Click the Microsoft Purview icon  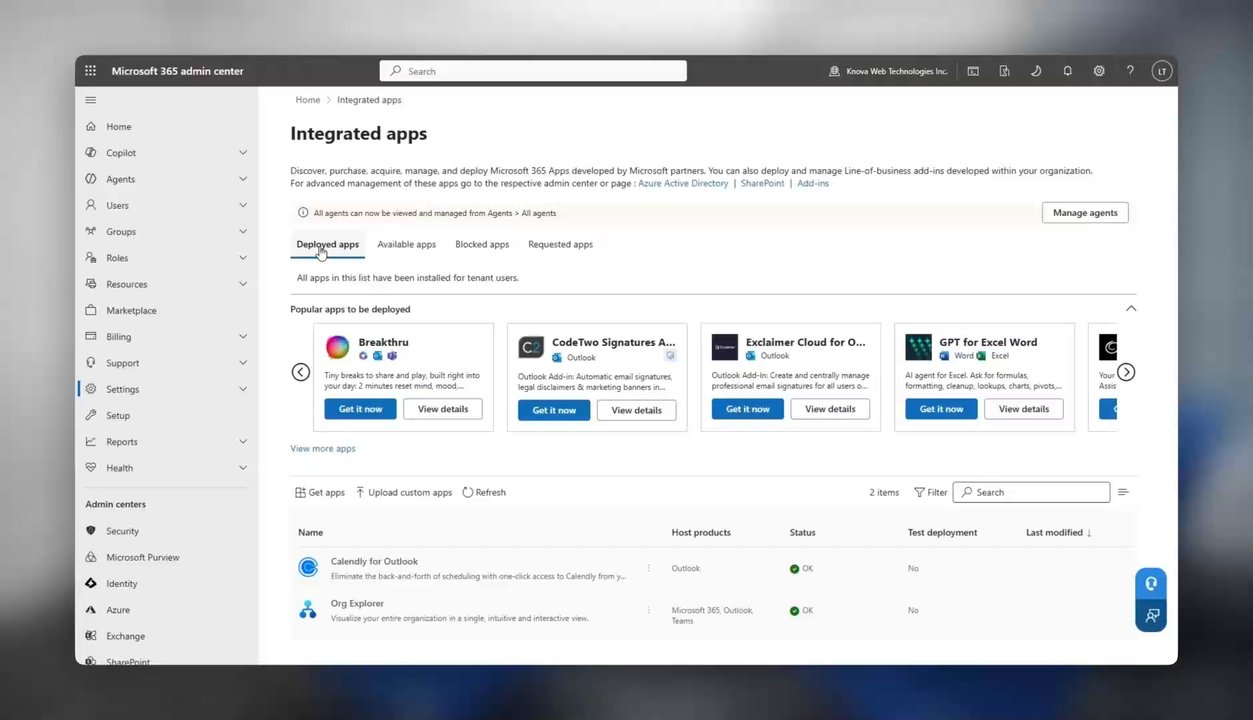(x=91, y=557)
